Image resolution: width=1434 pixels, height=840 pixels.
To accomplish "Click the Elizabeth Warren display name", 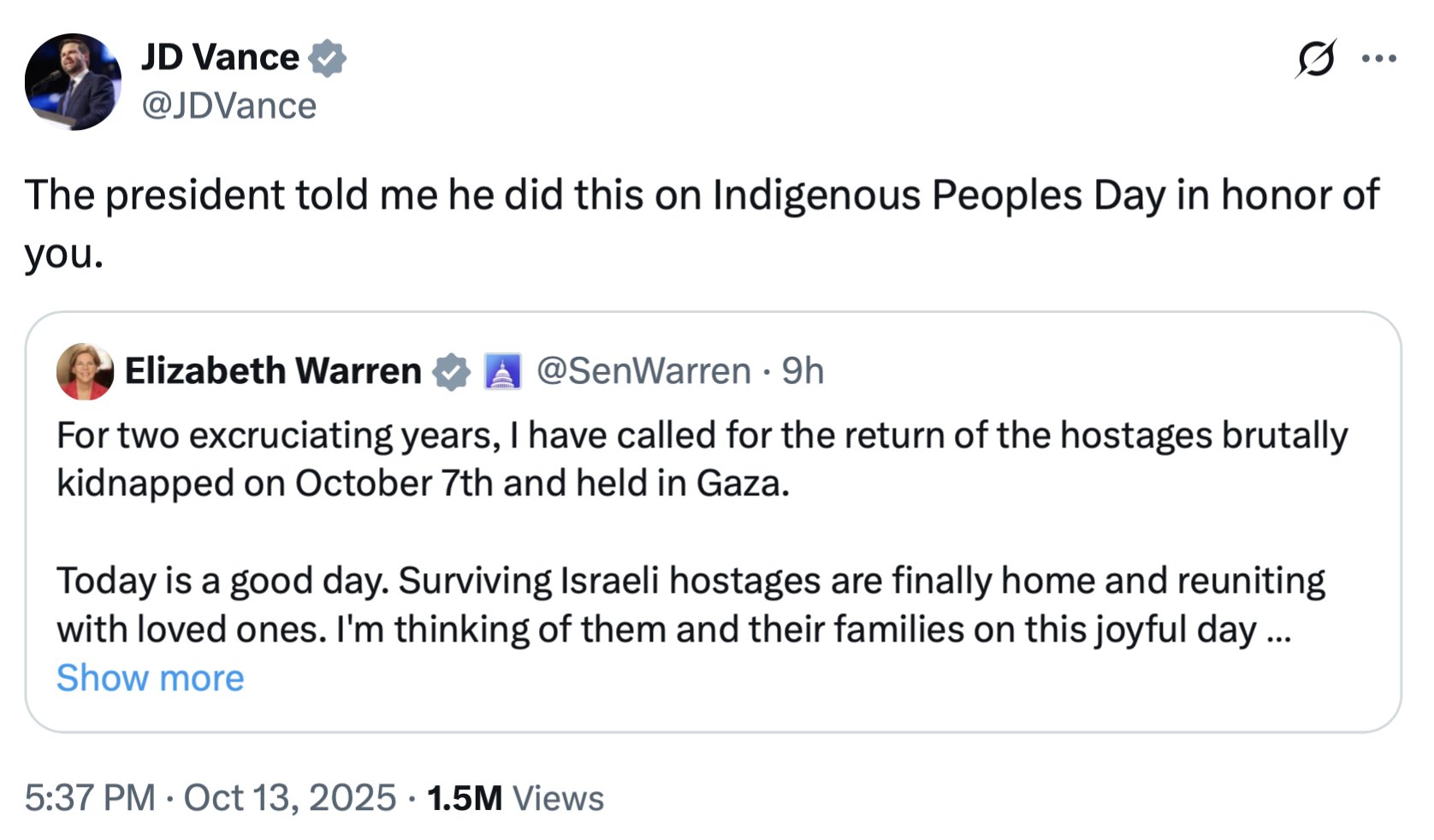I will click(273, 371).
